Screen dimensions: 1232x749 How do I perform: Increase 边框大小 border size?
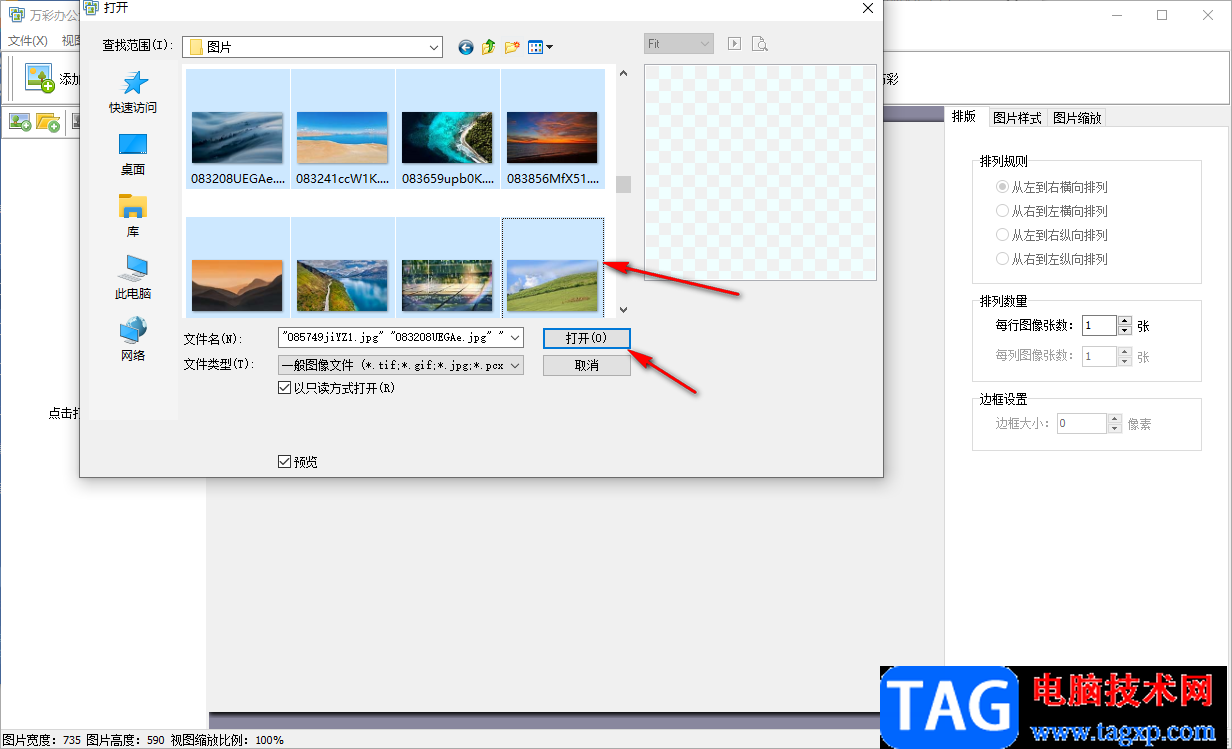point(1115,418)
